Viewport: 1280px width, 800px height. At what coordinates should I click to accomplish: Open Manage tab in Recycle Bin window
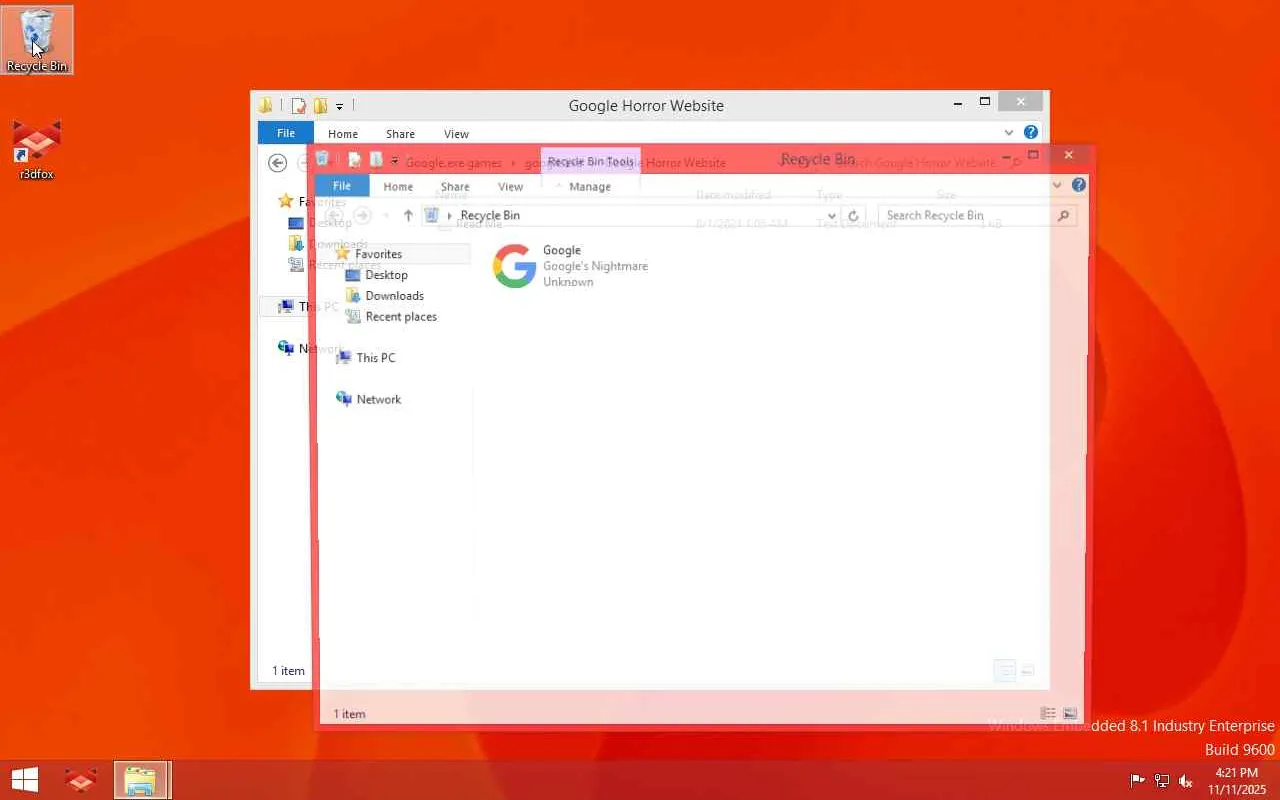coord(590,186)
